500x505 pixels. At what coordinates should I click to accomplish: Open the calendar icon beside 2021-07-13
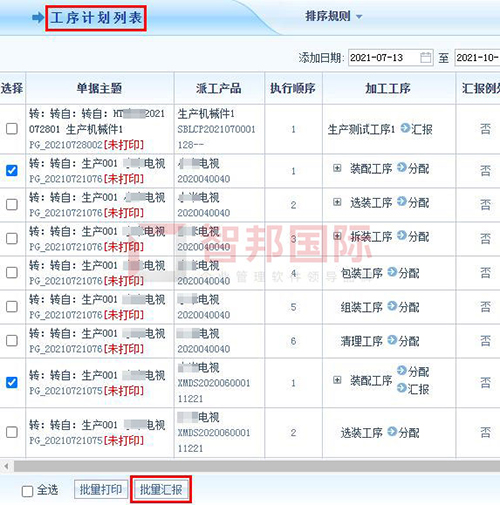[x=425, y=58]
